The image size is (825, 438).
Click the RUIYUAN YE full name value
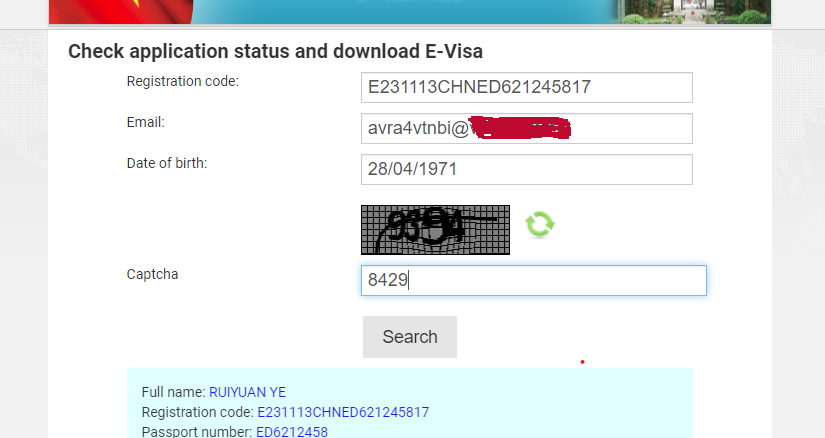click(247, 392)
